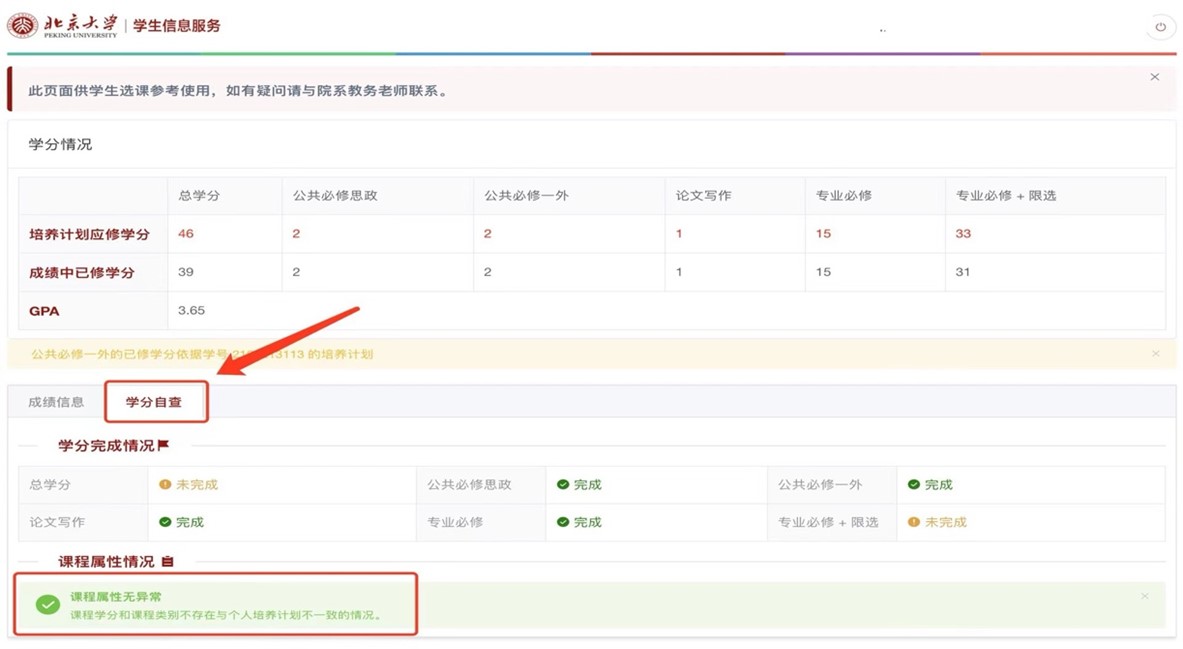Click the power logout icon
The width and height of the screenshot is (1183, 649).
(1160, 27)
